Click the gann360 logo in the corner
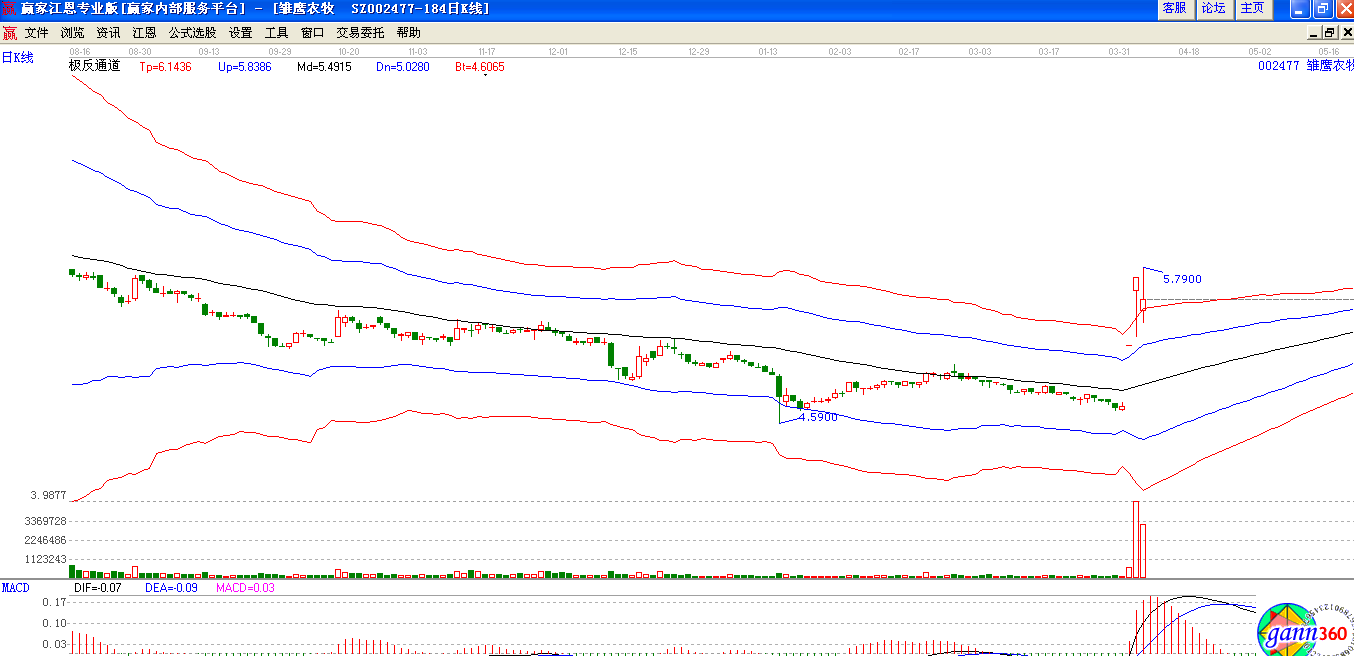Viewport: 1354px width, 656px height. [x=1306, y=629]
